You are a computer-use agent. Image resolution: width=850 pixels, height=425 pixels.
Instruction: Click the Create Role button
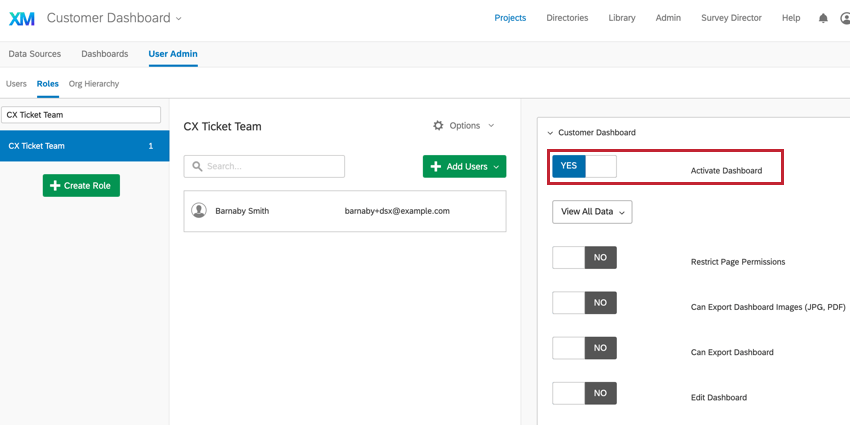[81, 185]
